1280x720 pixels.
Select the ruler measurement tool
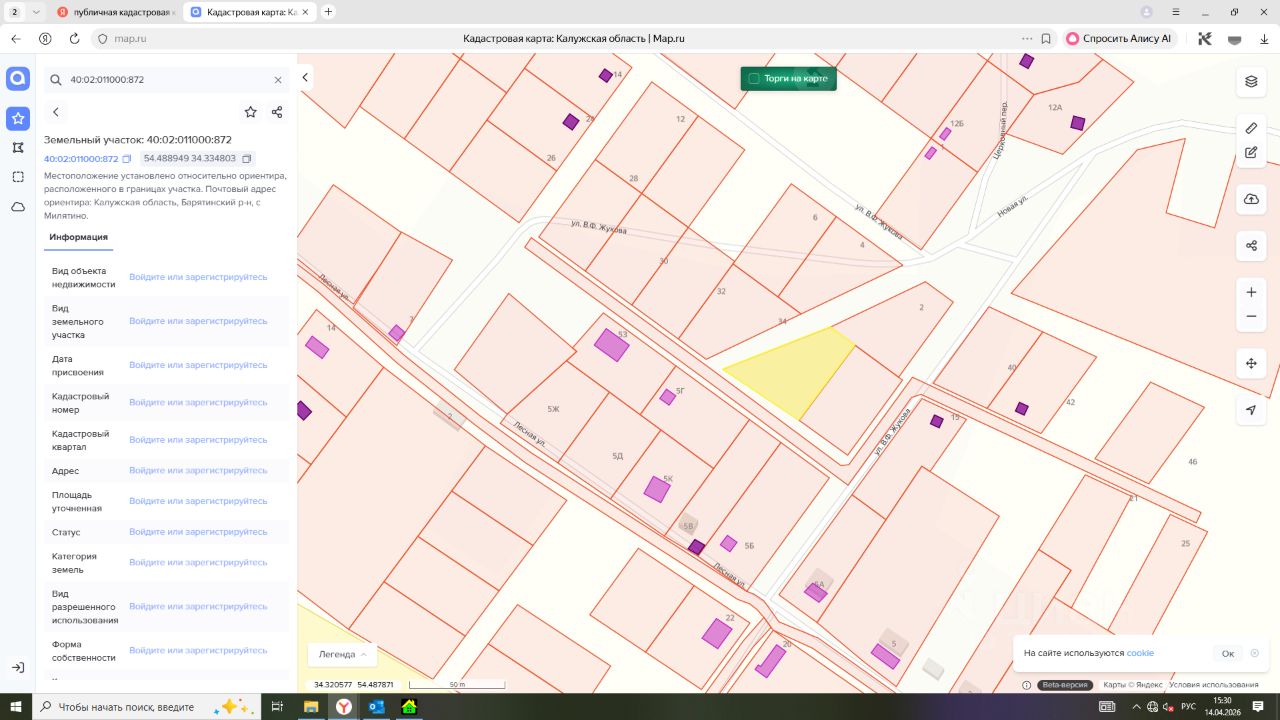(1251, 128)
